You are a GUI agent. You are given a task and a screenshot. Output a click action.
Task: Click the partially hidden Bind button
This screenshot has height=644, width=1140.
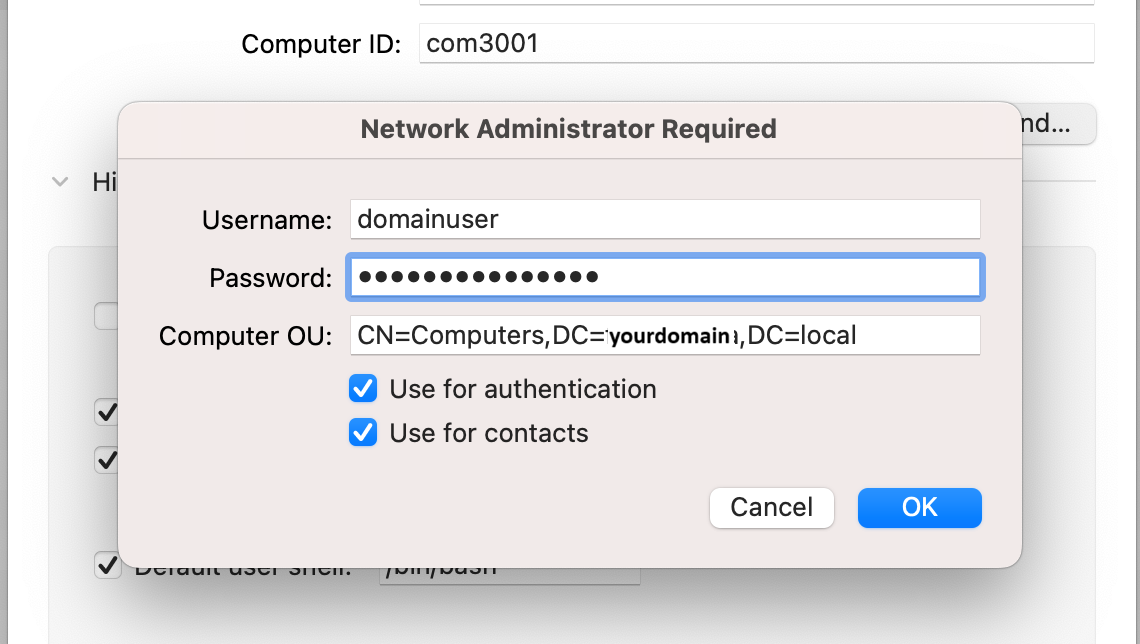coord(1059,124)
